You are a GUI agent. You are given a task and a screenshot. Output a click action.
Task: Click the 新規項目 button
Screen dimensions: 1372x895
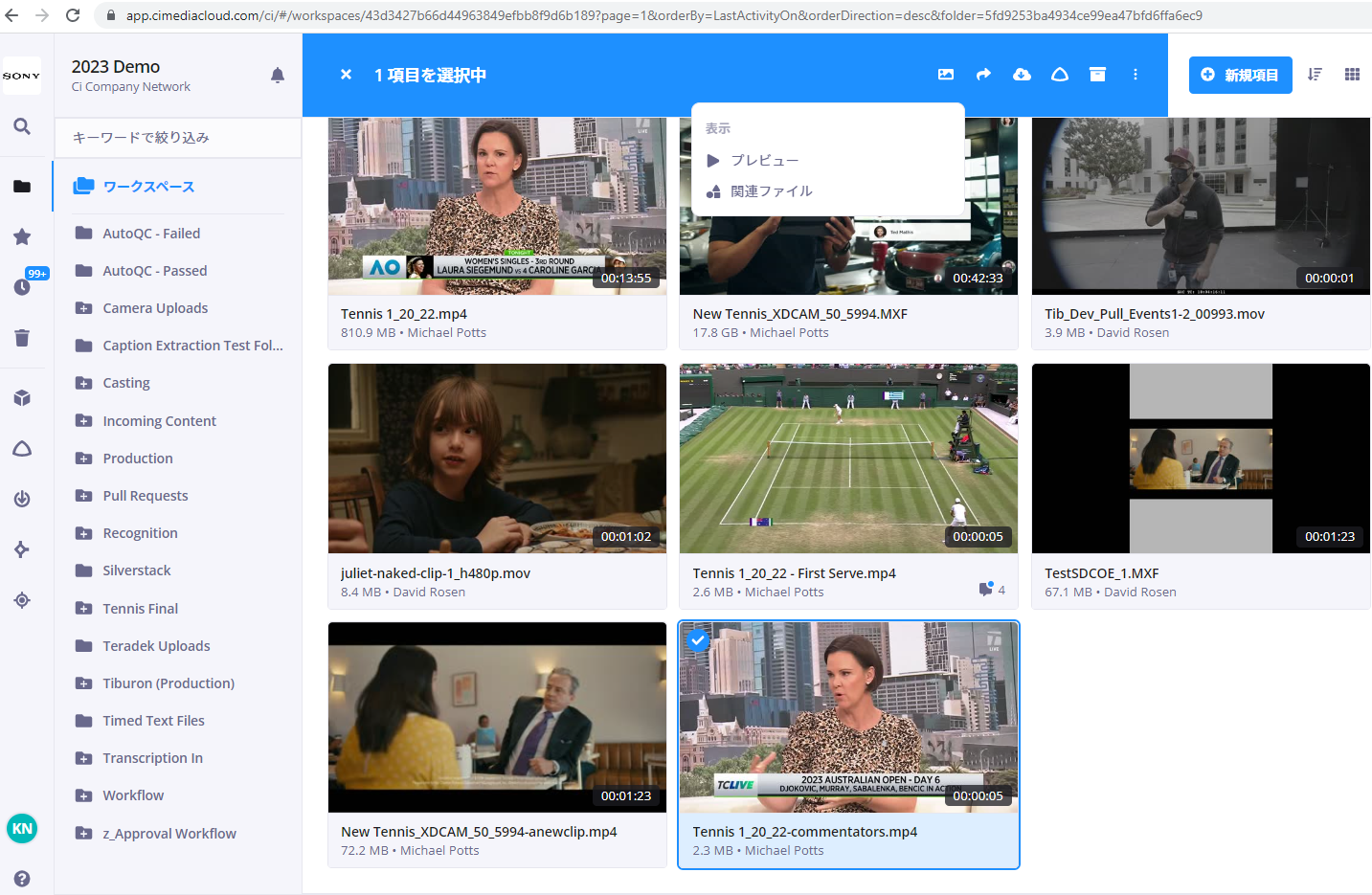(1240, 75)
